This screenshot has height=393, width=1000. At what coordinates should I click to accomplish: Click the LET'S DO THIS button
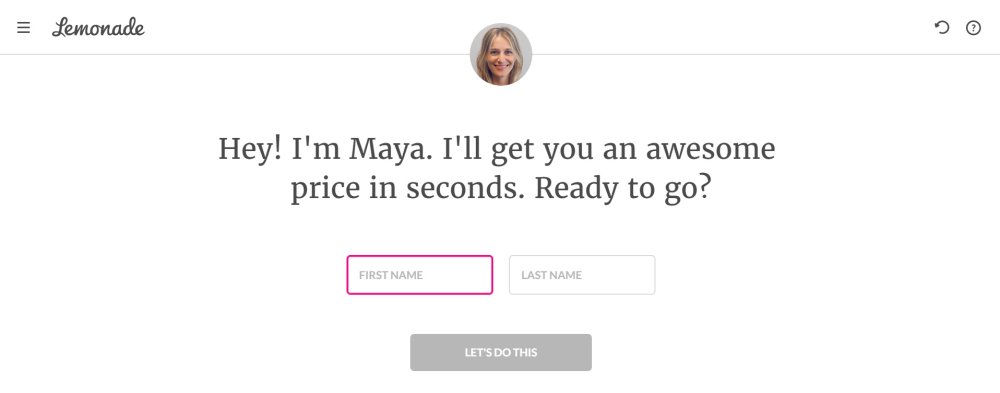click(x=501, y=352)
